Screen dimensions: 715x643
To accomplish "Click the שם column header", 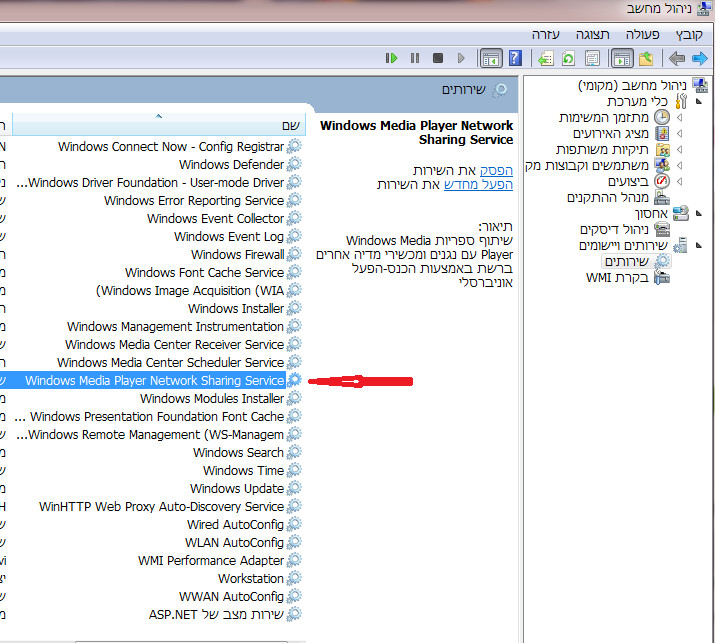I will (x=159, y=124).
